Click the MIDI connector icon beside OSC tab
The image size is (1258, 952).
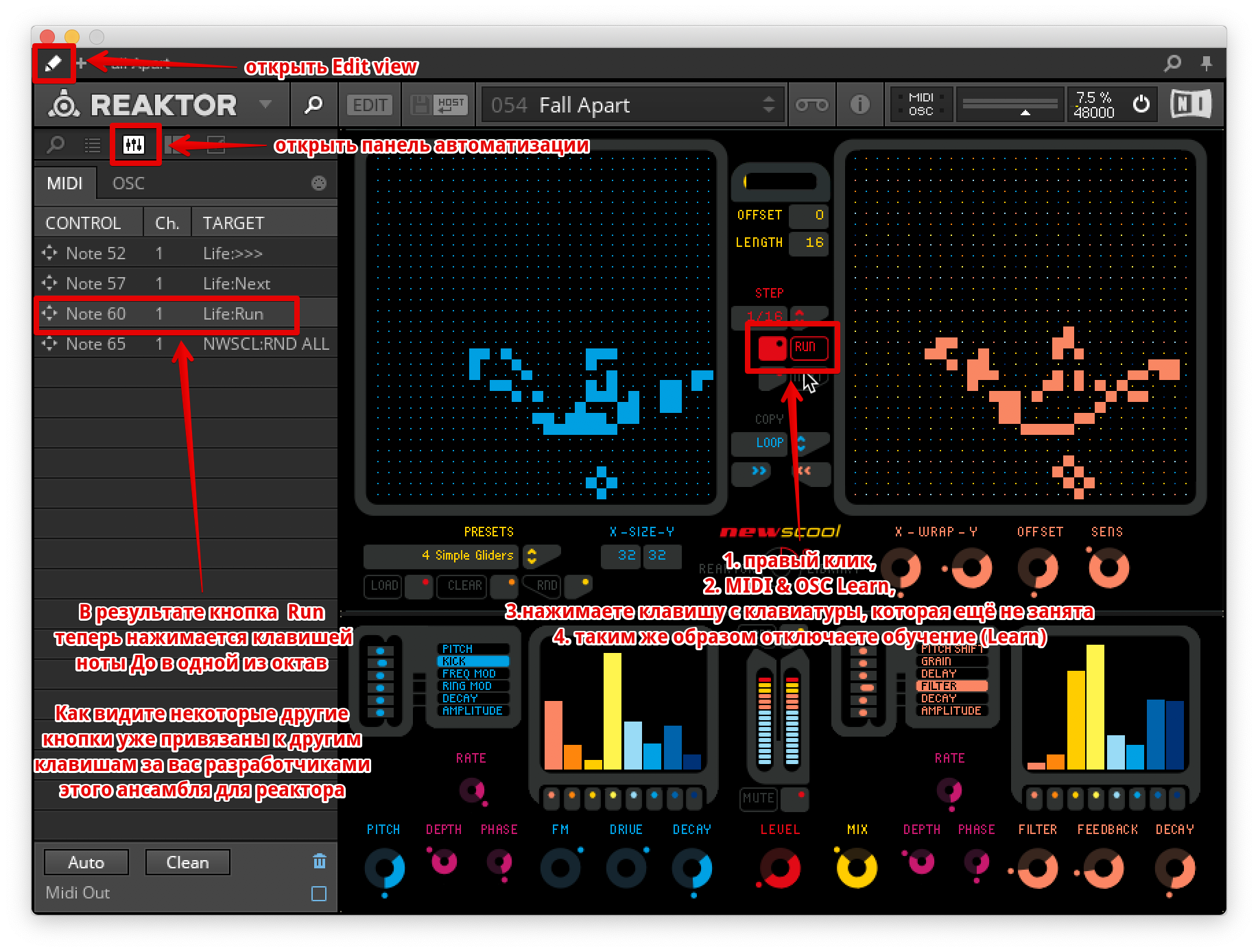coord(318,183)
